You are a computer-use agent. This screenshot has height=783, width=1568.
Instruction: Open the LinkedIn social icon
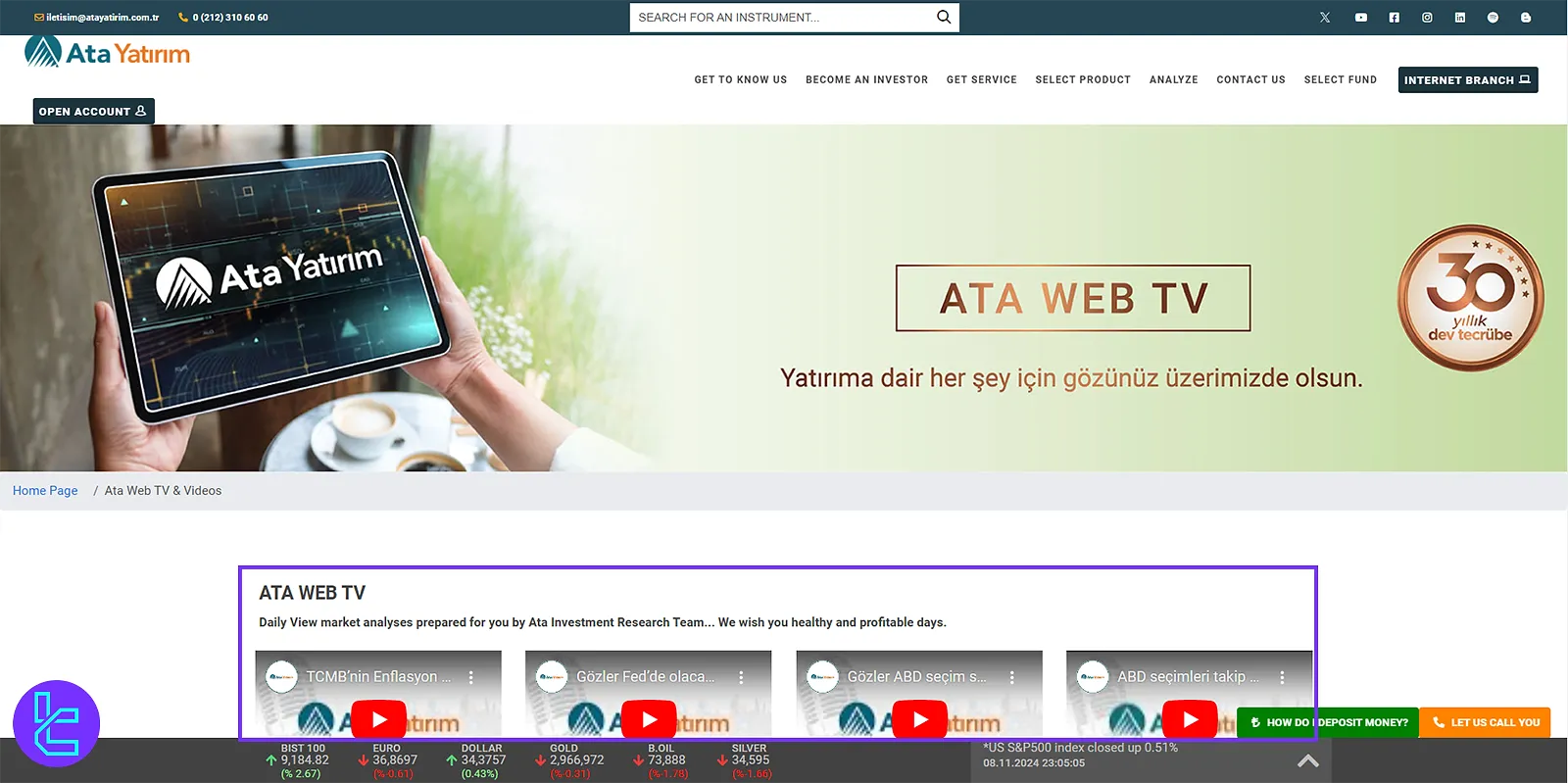(1460, 18)
